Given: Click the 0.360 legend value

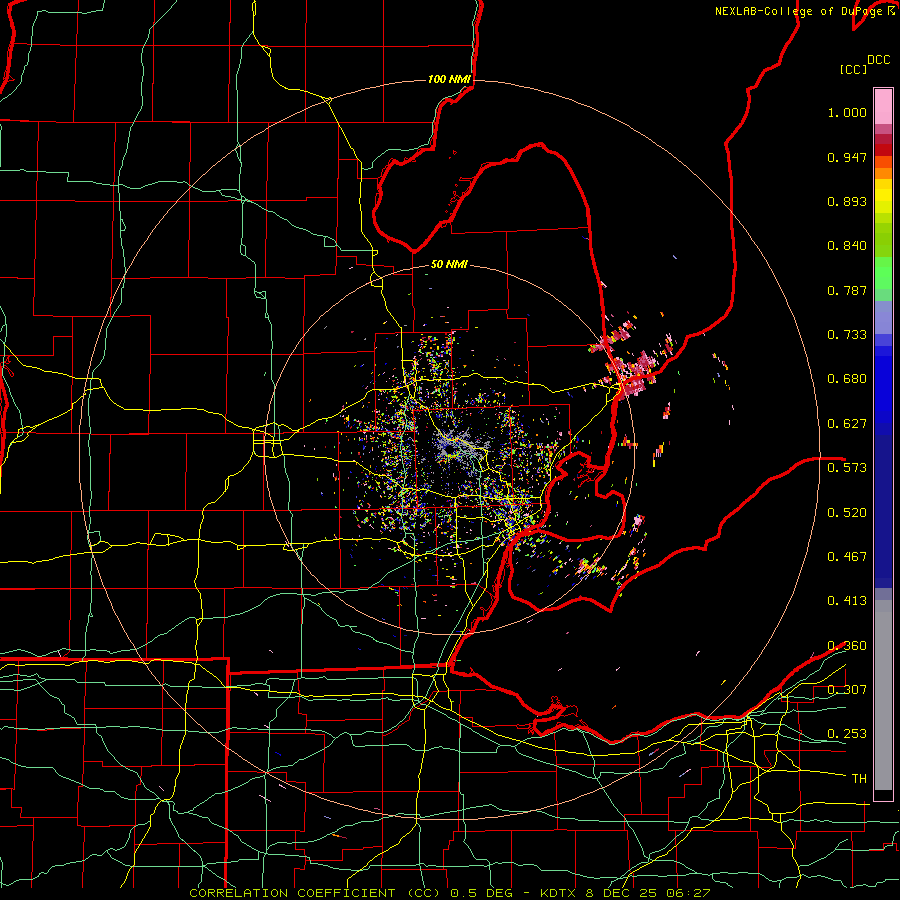Looking at the screenshot, I should [x=847, y=646].
